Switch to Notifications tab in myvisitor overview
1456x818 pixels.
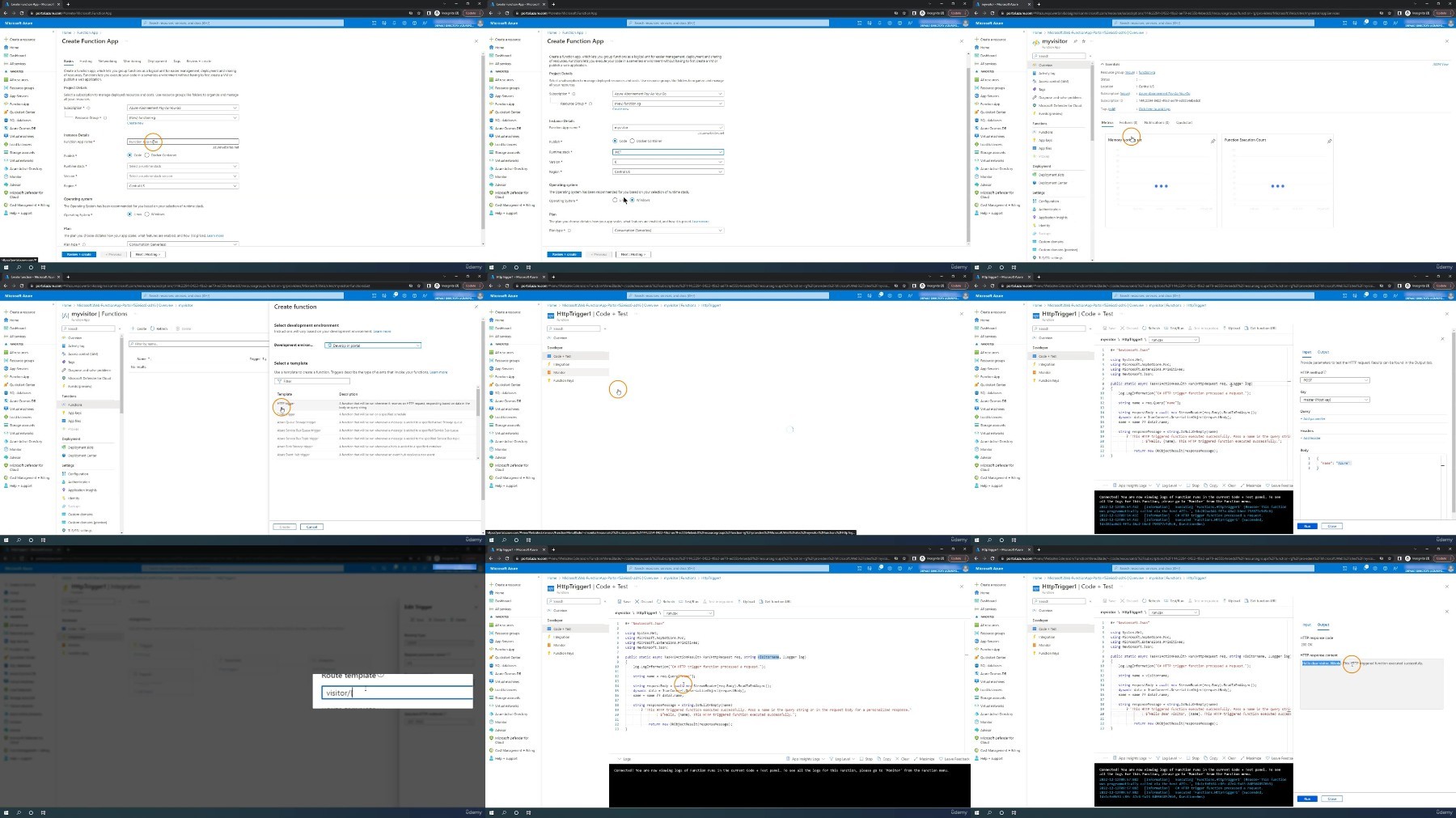pos(1157,122)
